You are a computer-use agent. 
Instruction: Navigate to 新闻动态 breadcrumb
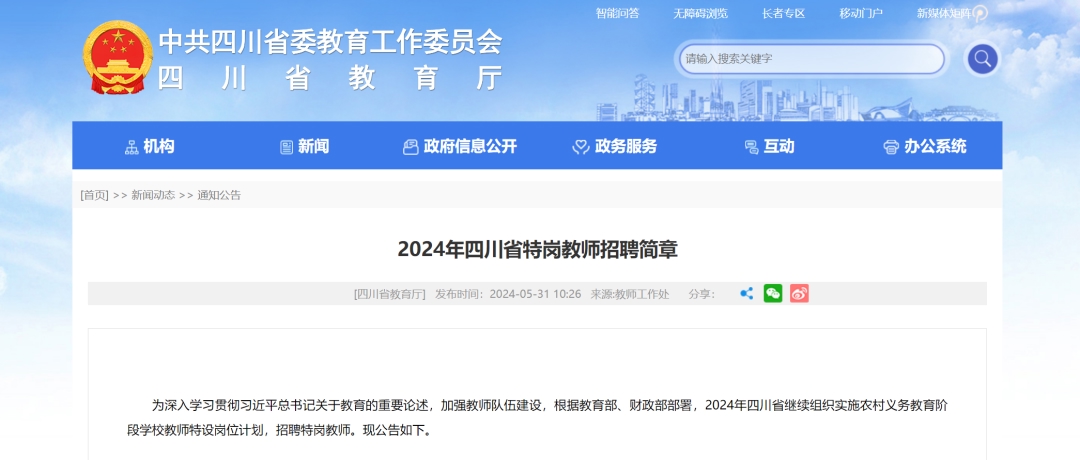(x=153, y=195)
